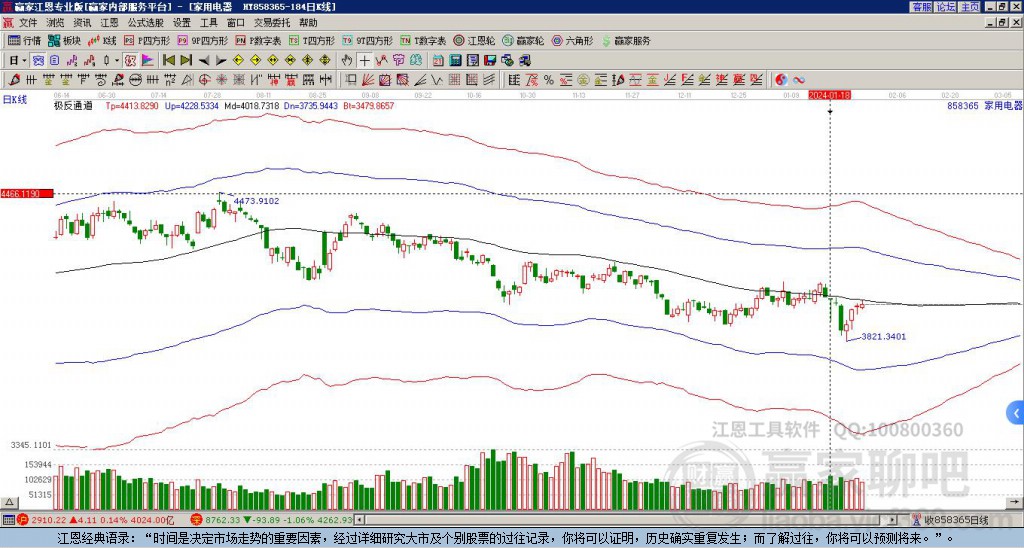Select the red pencil drawing tool
Viewport: 1024px width, 548px height.
(14, 80)
